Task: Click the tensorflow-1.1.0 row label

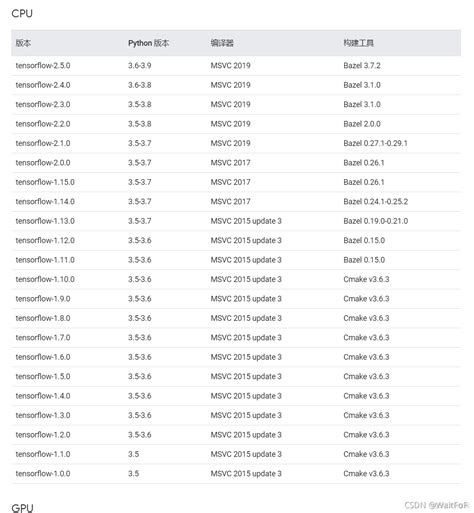Action: 43,454
